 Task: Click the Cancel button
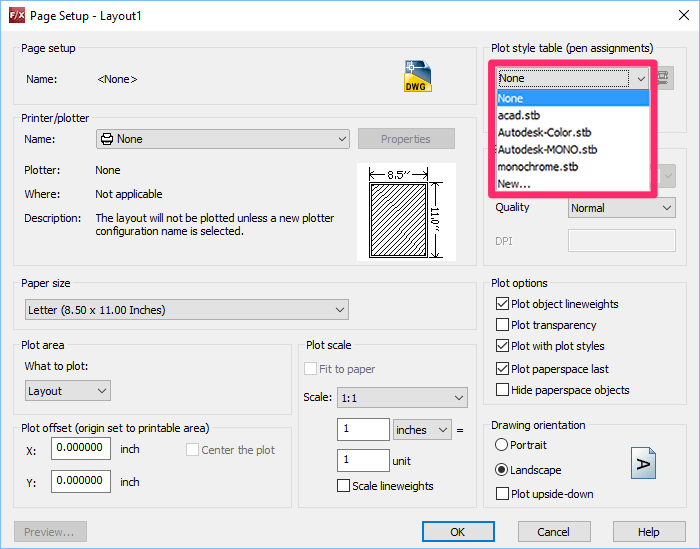coord(554,532)
